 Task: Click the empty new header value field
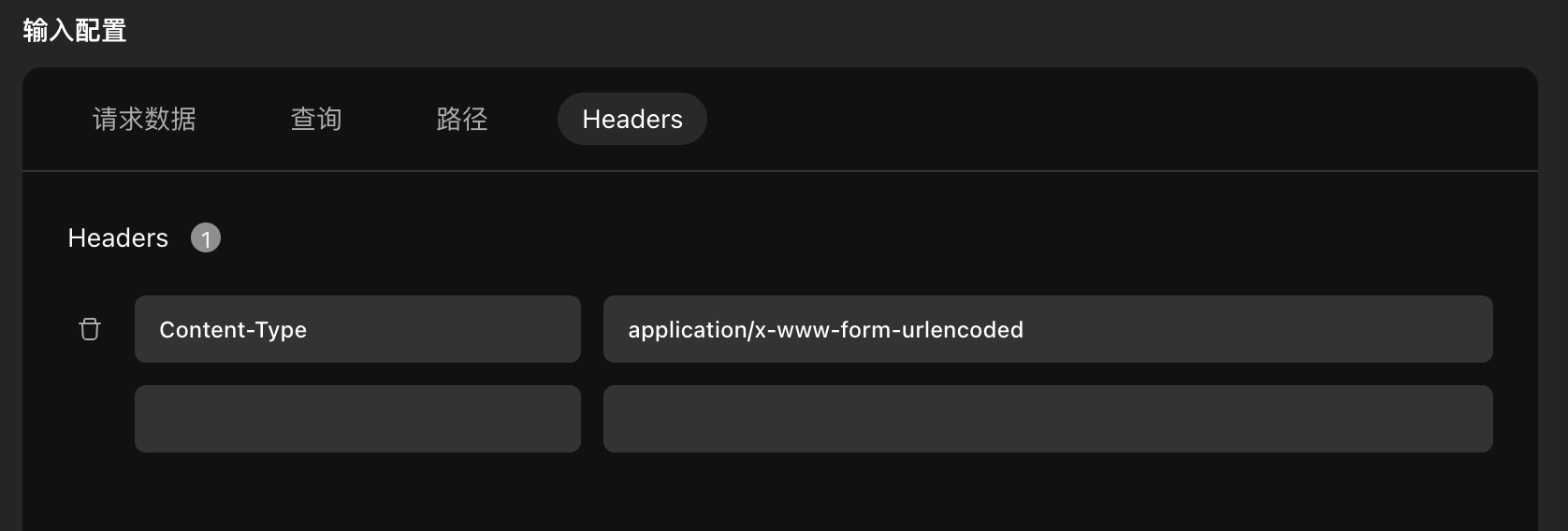tap(1048, 419)
